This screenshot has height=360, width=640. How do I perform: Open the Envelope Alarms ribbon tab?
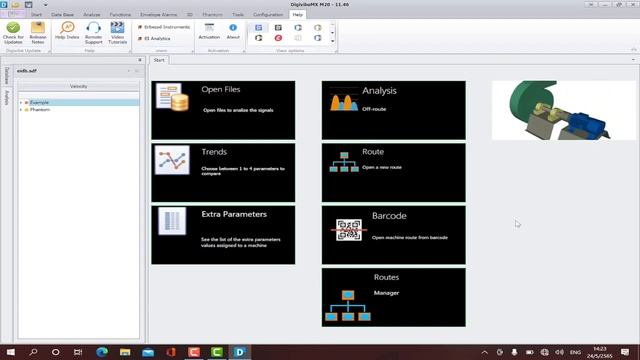tap(159, 14)
